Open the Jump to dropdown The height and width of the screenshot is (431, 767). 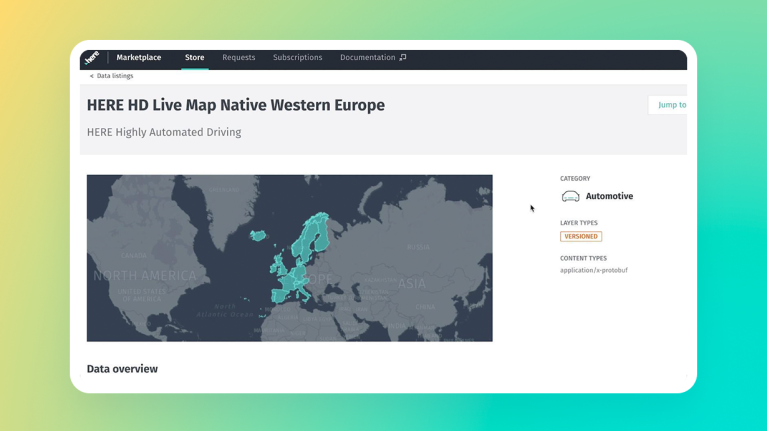(668, 105)
